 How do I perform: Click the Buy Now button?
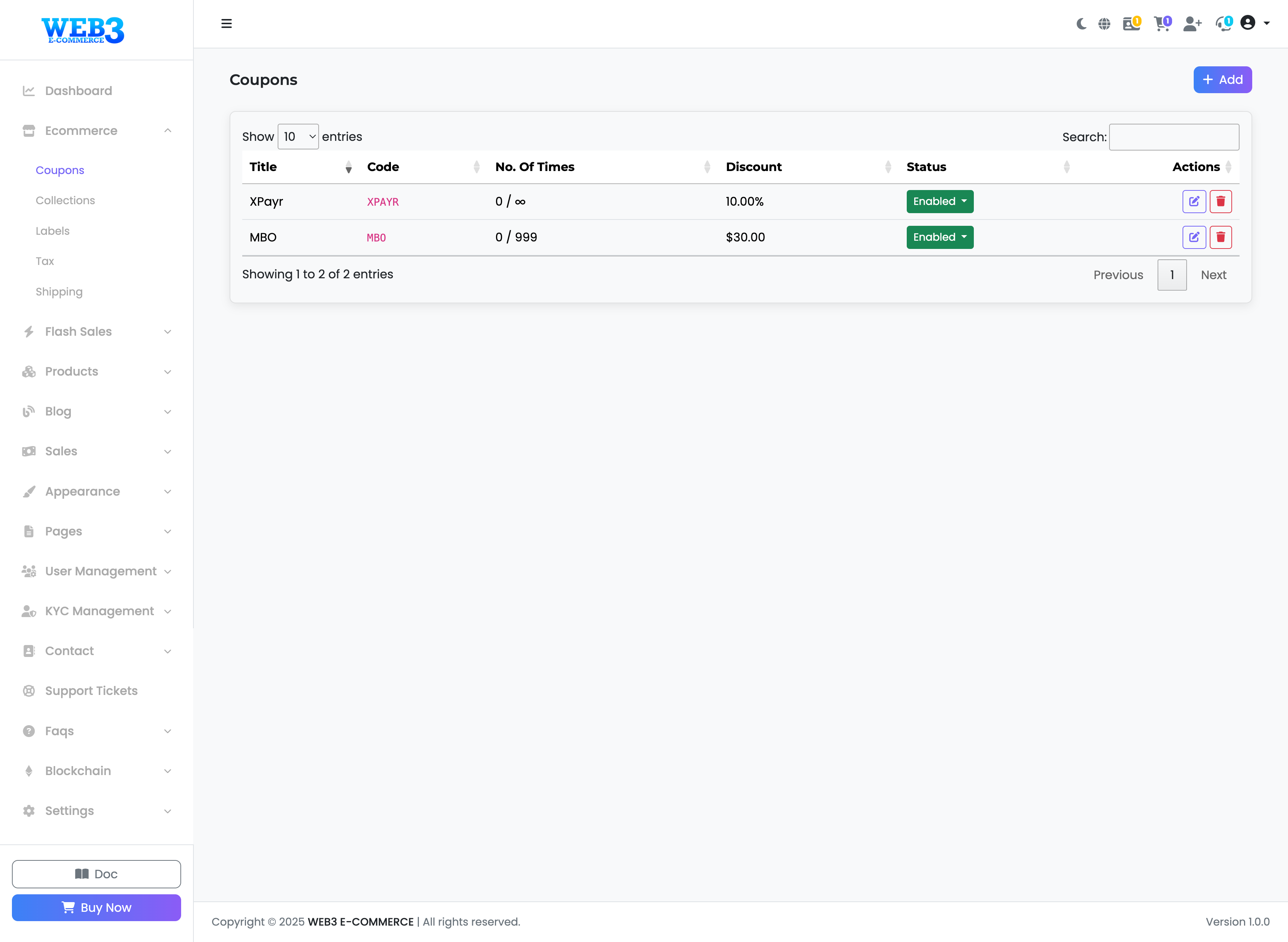(x=97, y=907)
